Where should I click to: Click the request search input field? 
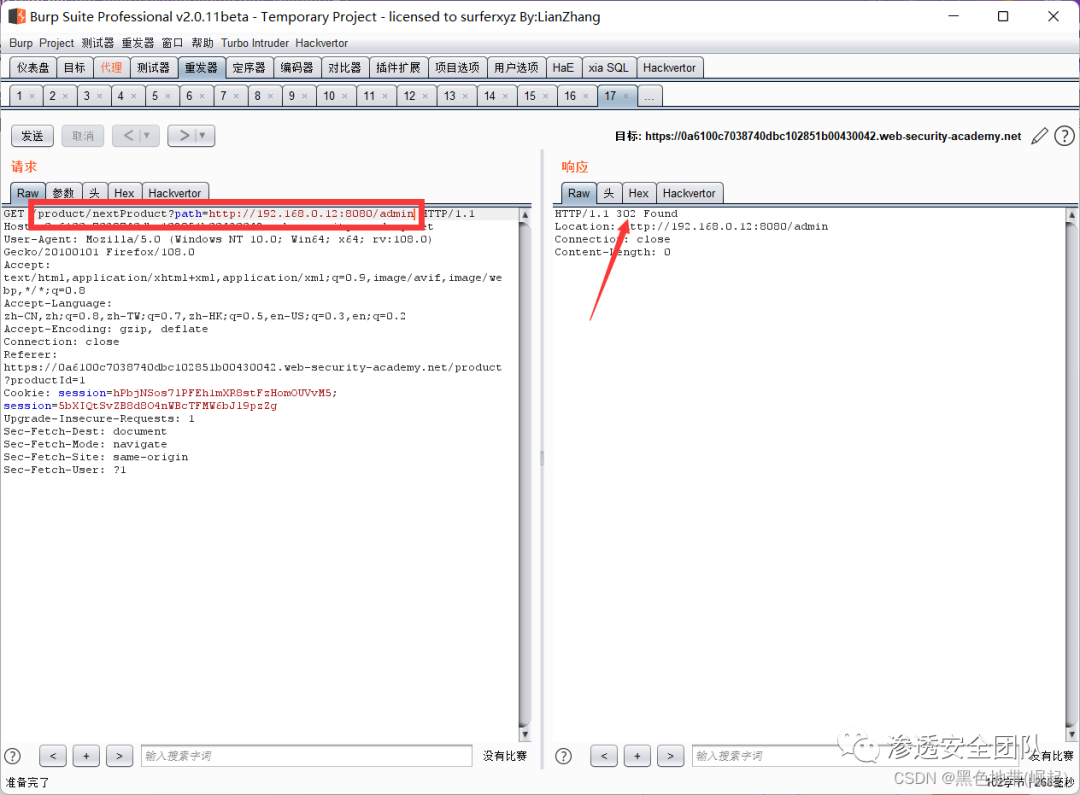[x=307, y=756]
